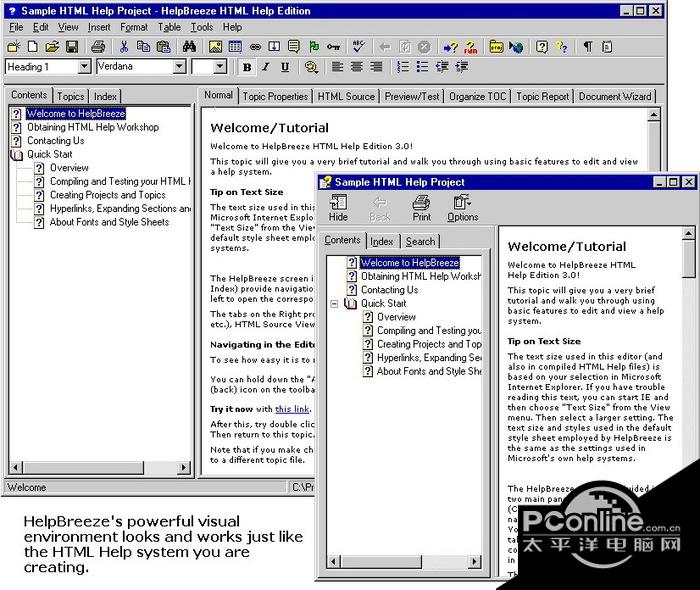The height and width of the screenshot is (590, 700).
Task: Click the key icon in toolbar
Action: click(x=333, y=46)
